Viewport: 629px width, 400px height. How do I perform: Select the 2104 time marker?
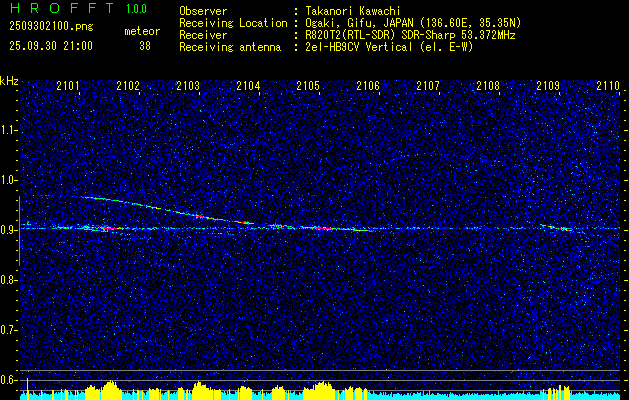[248, 87]
